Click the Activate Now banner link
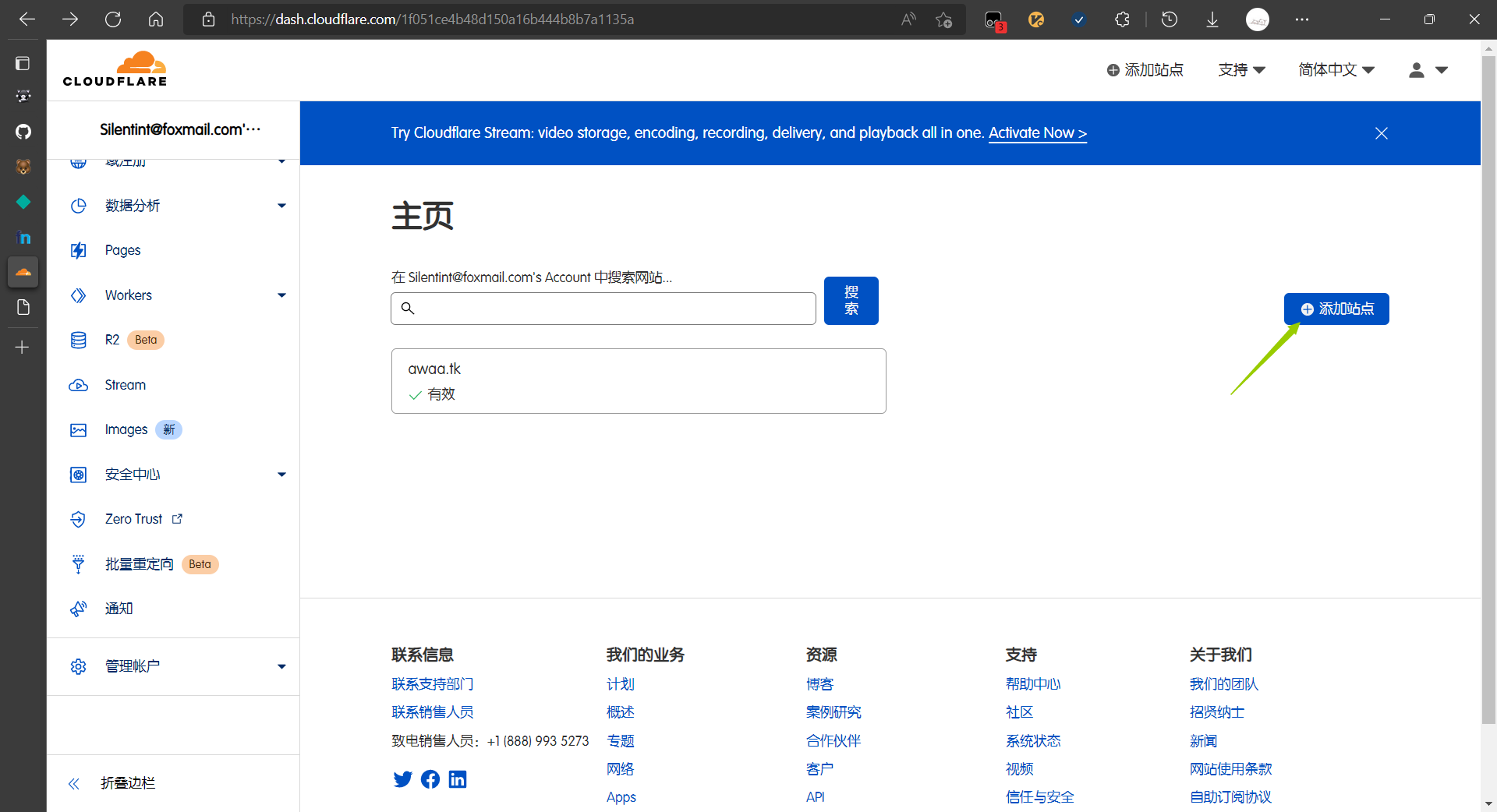 pos(1037,132)
